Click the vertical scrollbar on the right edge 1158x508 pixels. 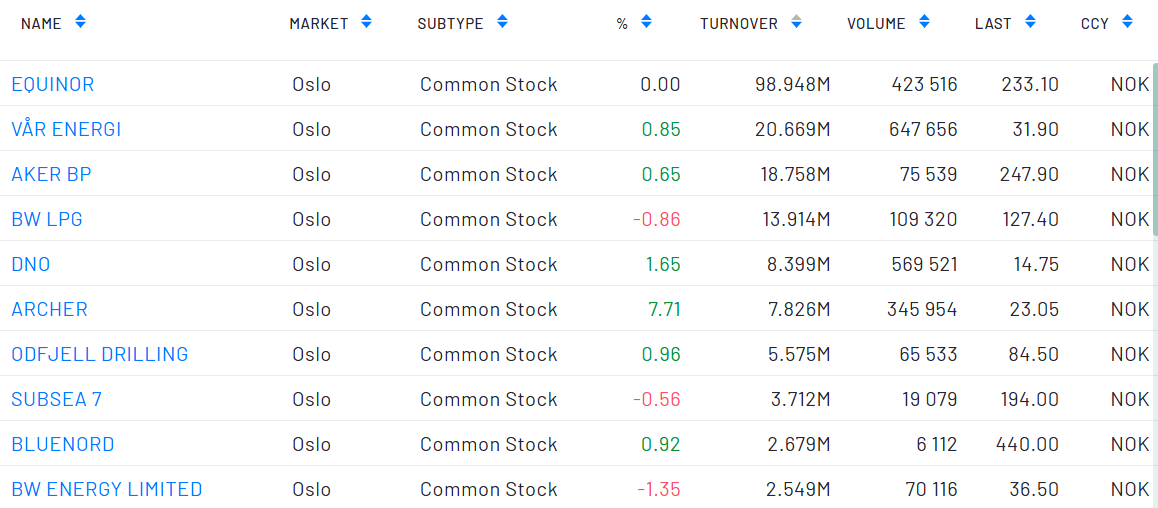1155,150
